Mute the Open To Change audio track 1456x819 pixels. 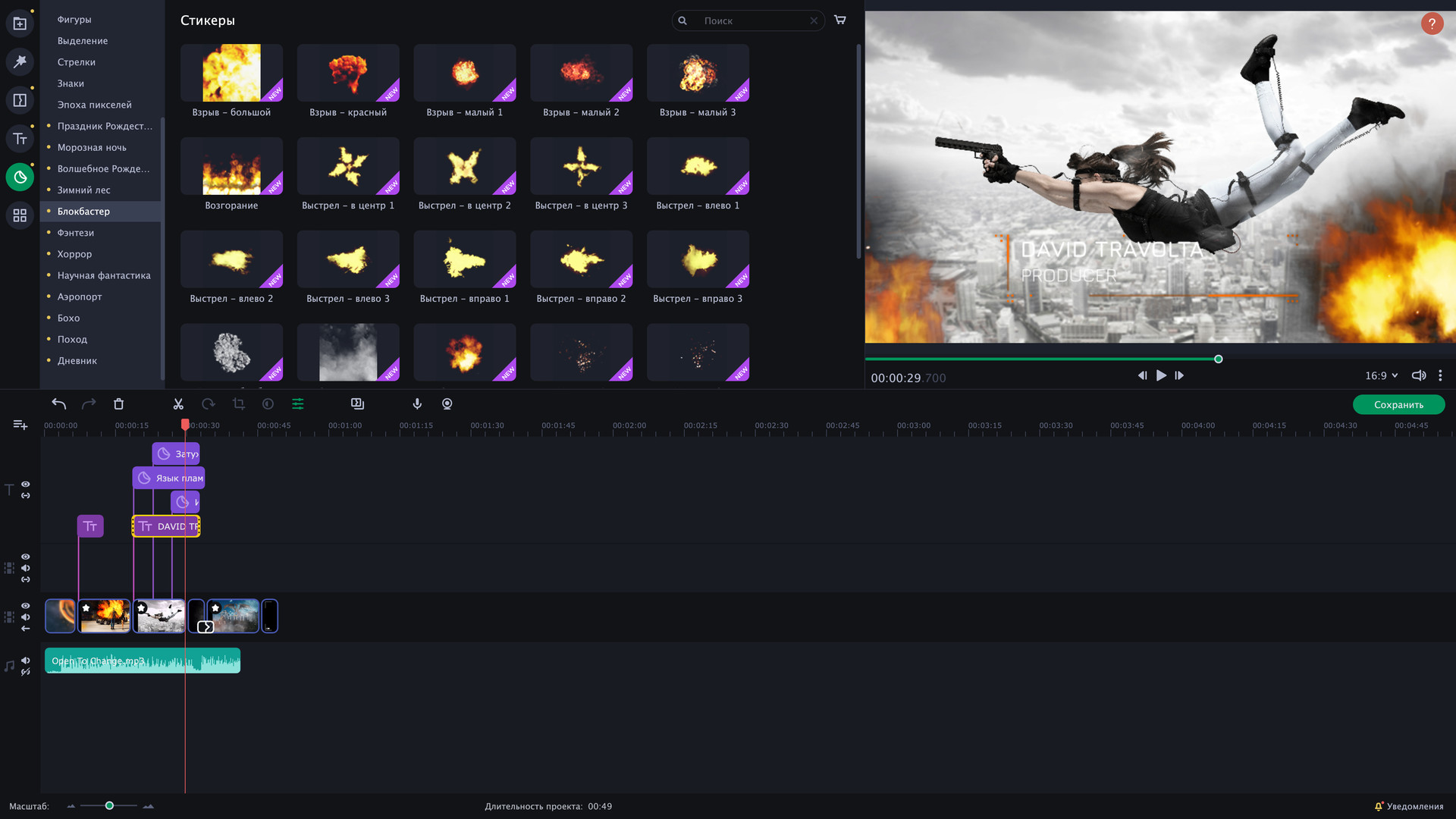tap(26, 661)
